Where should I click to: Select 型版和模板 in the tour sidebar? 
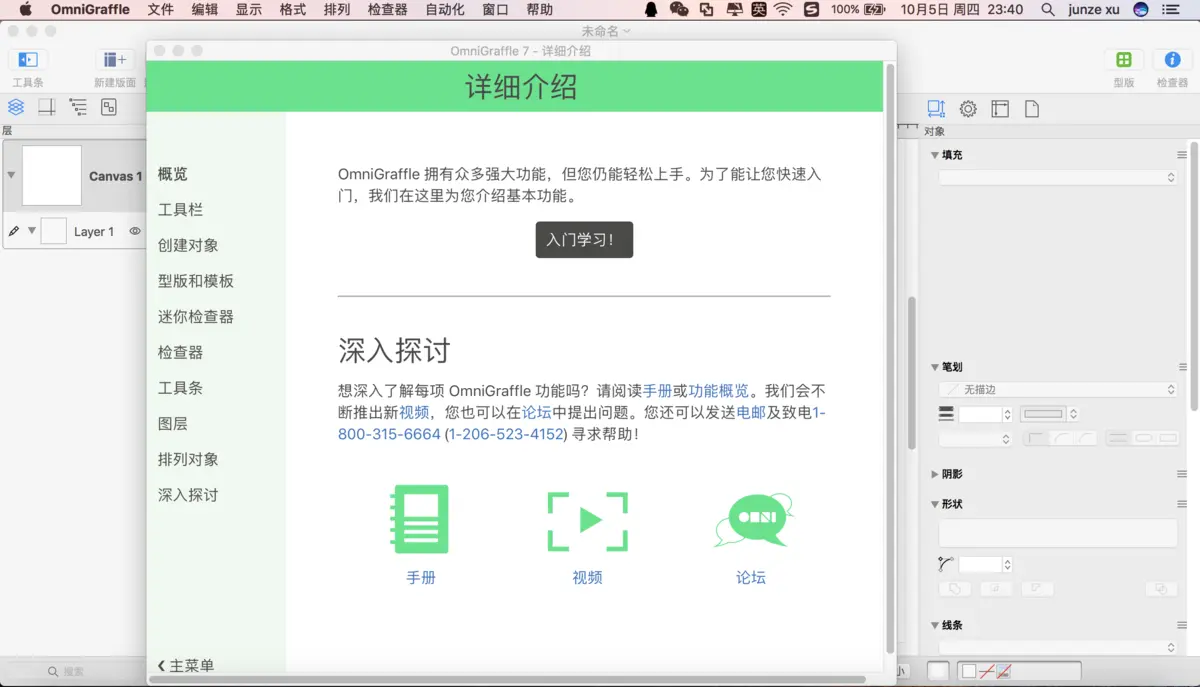coord(196,281)
